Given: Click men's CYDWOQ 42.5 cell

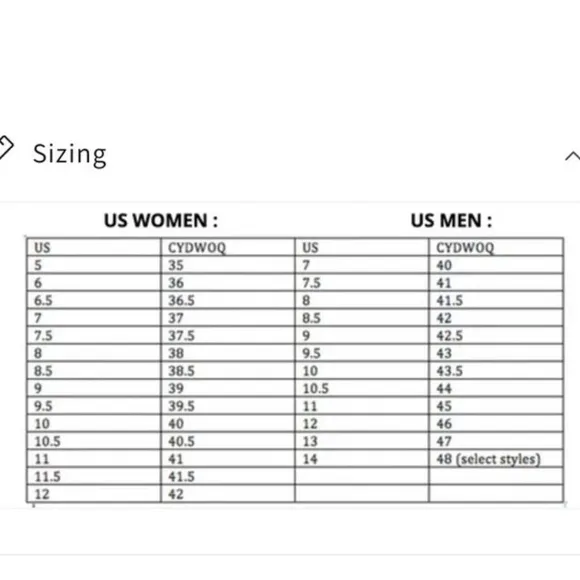Looking at the screenshot, I should tap(496, 335).
